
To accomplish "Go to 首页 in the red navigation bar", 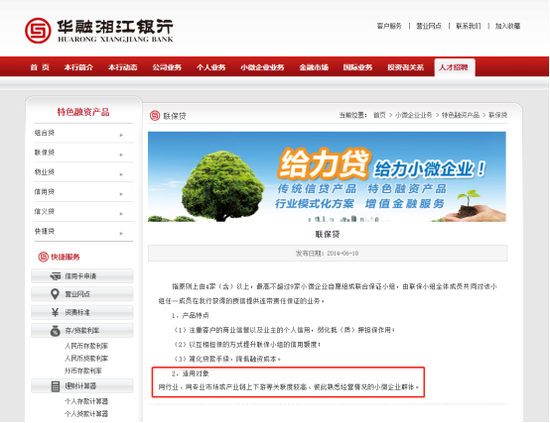I will 40,67.
